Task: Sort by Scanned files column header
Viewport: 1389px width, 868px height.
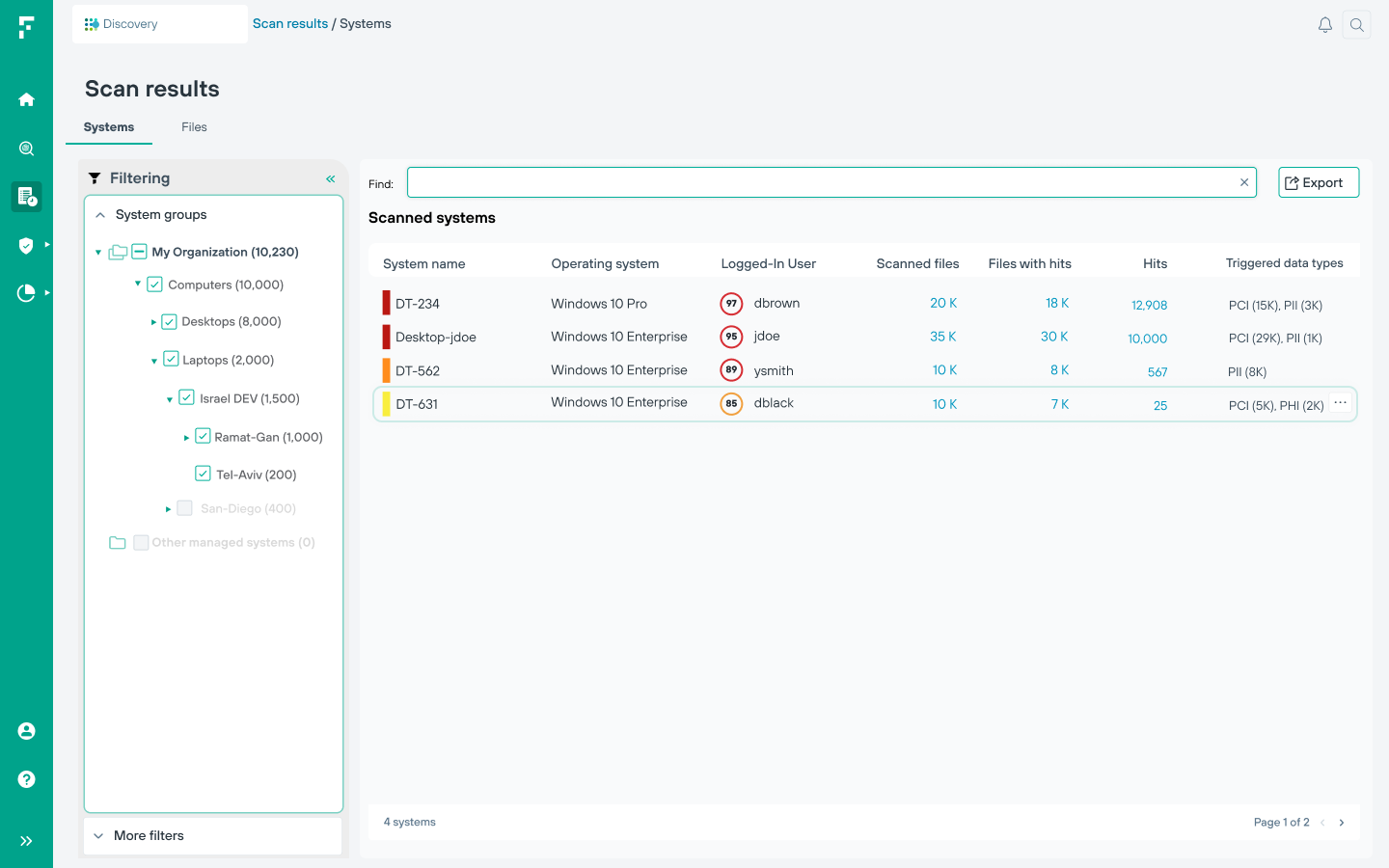Action: [x=917, y=264]
